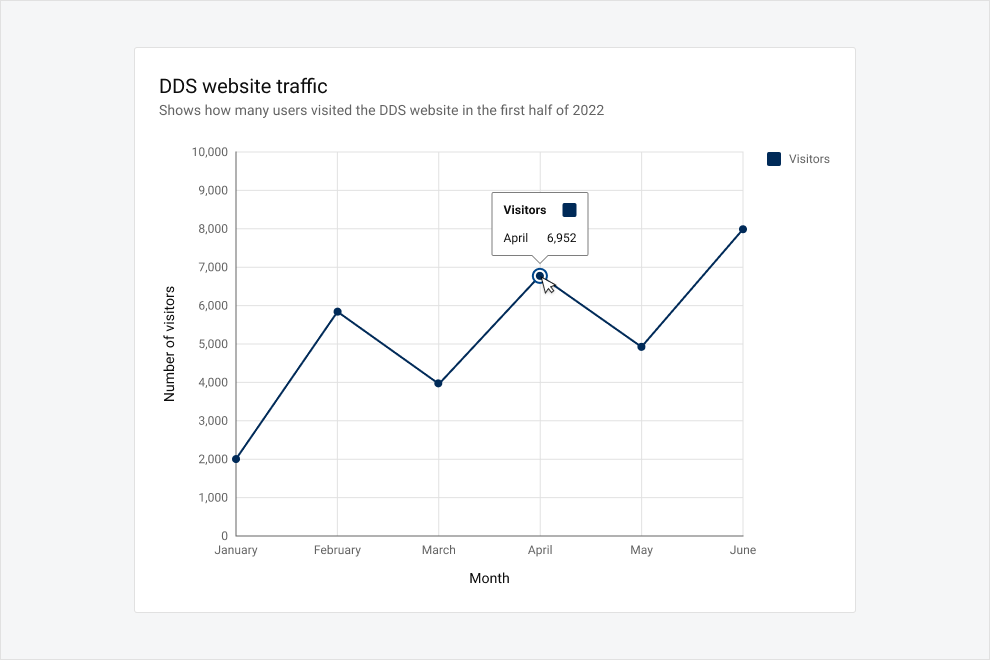Click the tooltip's dark blue color swatch
Image resolution: width=990 pixels, height=660 pixels.
pyautogui.click(x=570, y=210)
